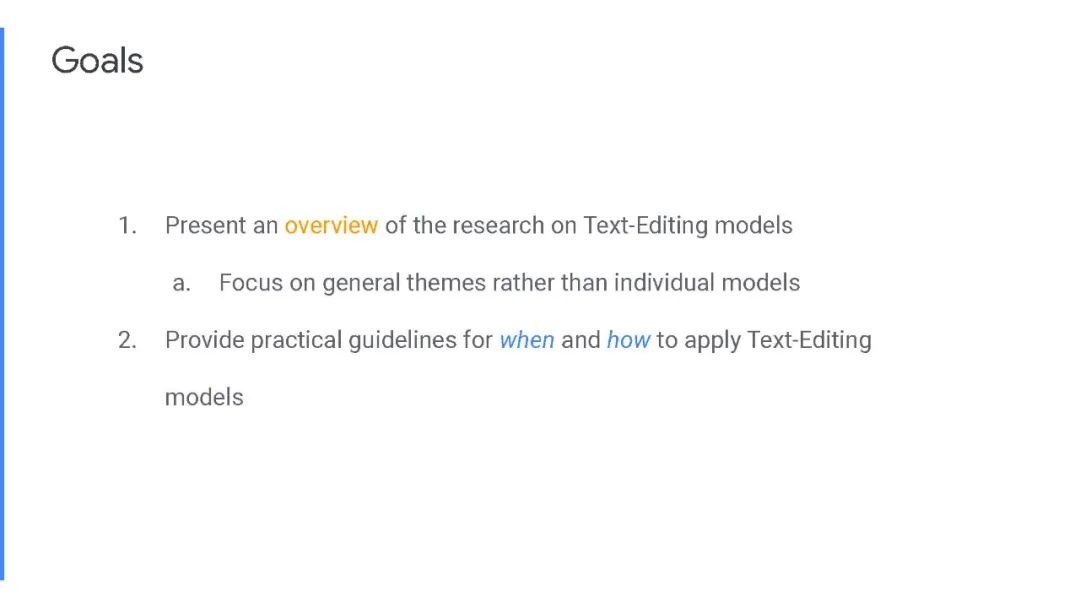Click the orange word "overview"
Screen dimensions: 1080x608
coord(331,226)
